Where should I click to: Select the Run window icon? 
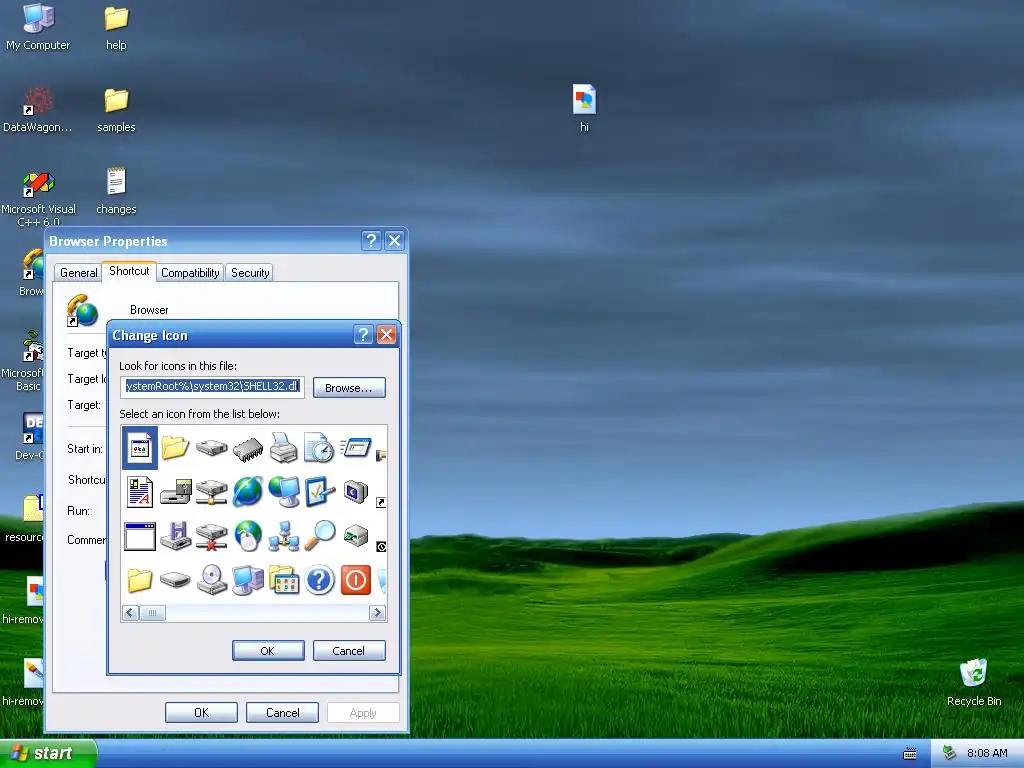(x=356, y=448)
